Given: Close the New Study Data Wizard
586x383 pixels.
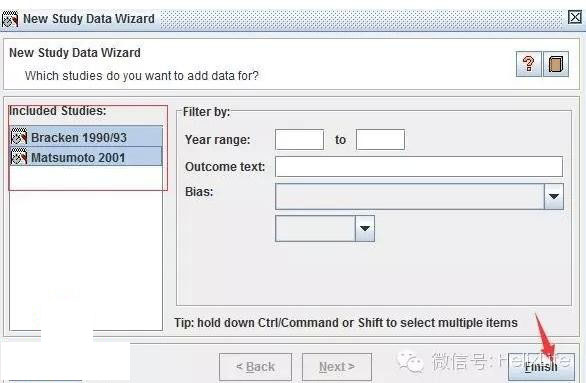Looking at the screenshot, I should click(575, 17).
